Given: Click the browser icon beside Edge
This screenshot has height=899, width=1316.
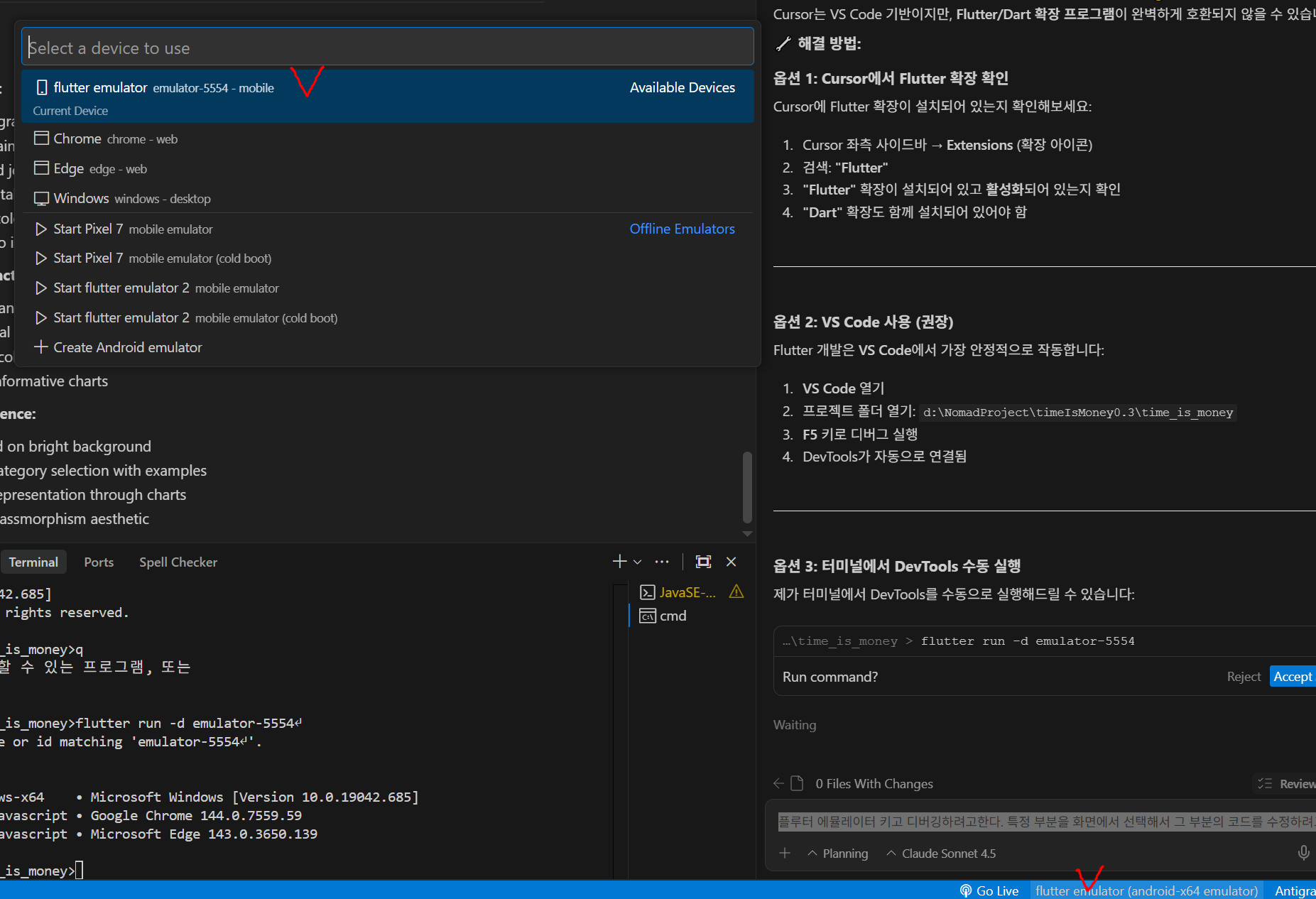Looking at the screenshot, I should pos(42,168).
